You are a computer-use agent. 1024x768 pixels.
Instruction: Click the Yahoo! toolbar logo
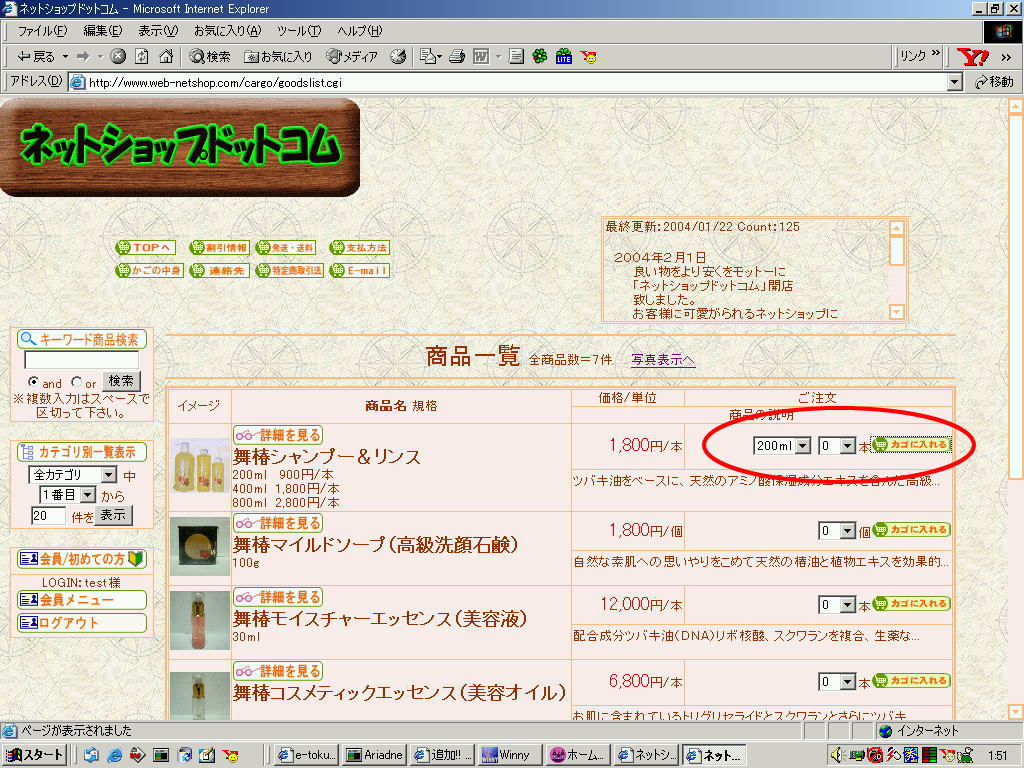(x=972, y=57)
